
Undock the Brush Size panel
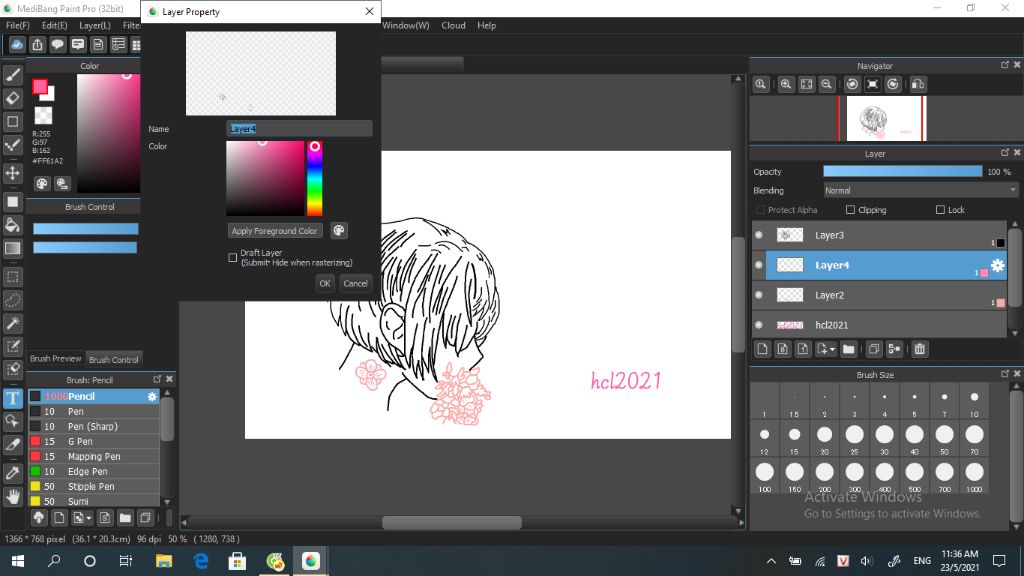point(1004,374)
